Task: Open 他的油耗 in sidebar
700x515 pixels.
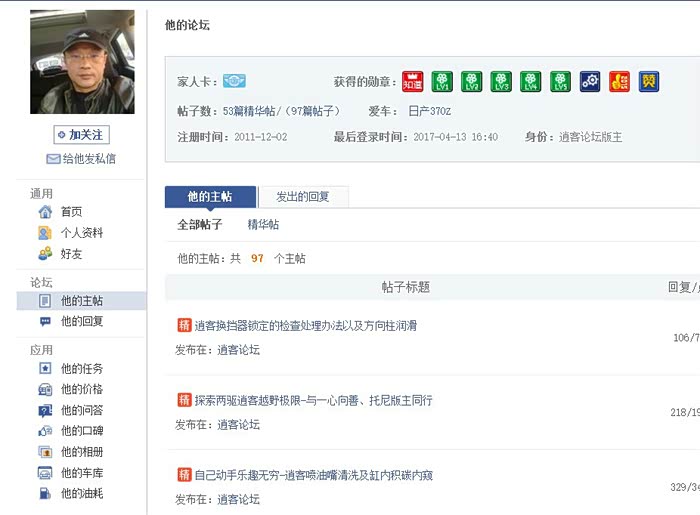Action: (x=82, y=493)
